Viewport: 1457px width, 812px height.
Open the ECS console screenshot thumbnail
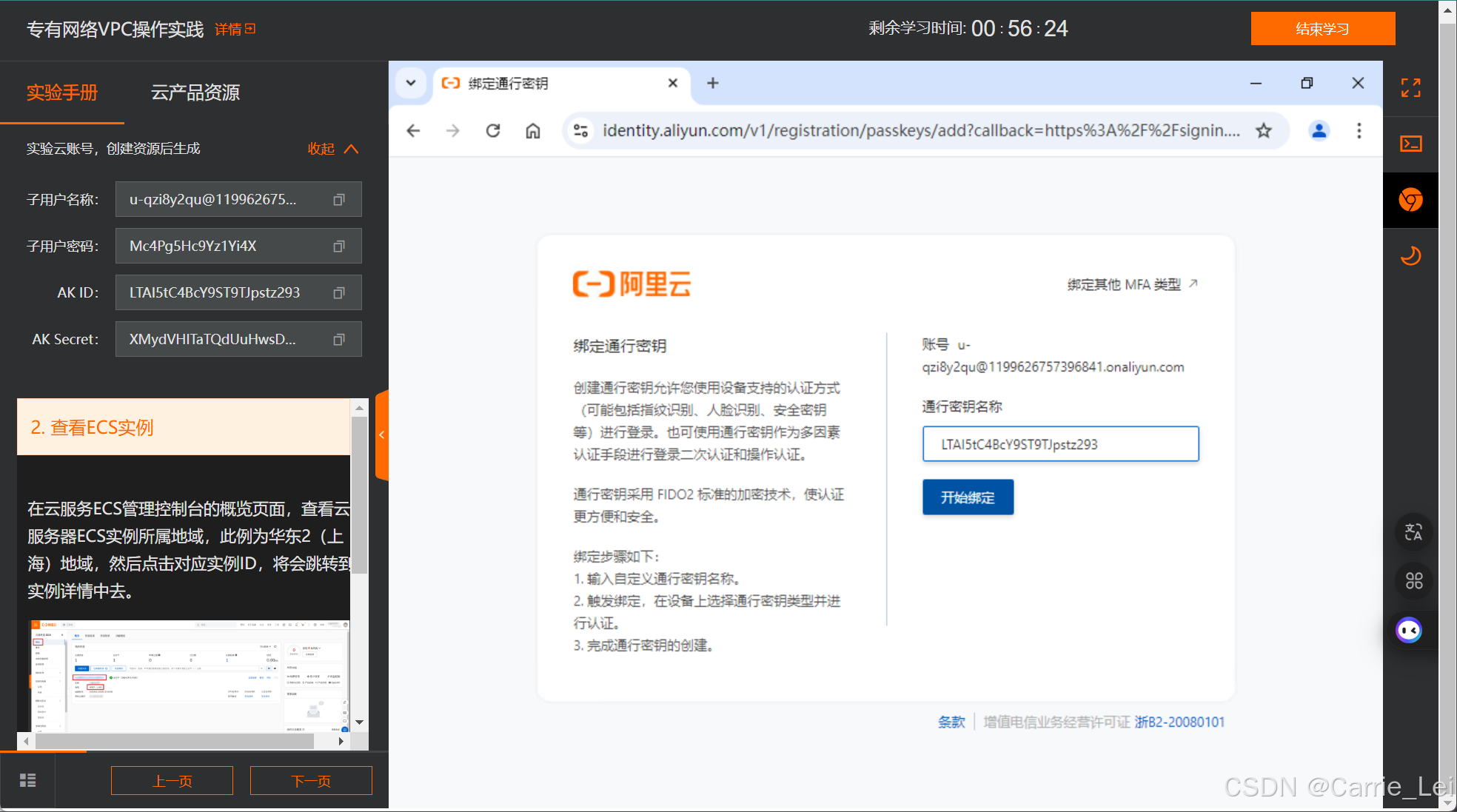[x=189, y=676]
